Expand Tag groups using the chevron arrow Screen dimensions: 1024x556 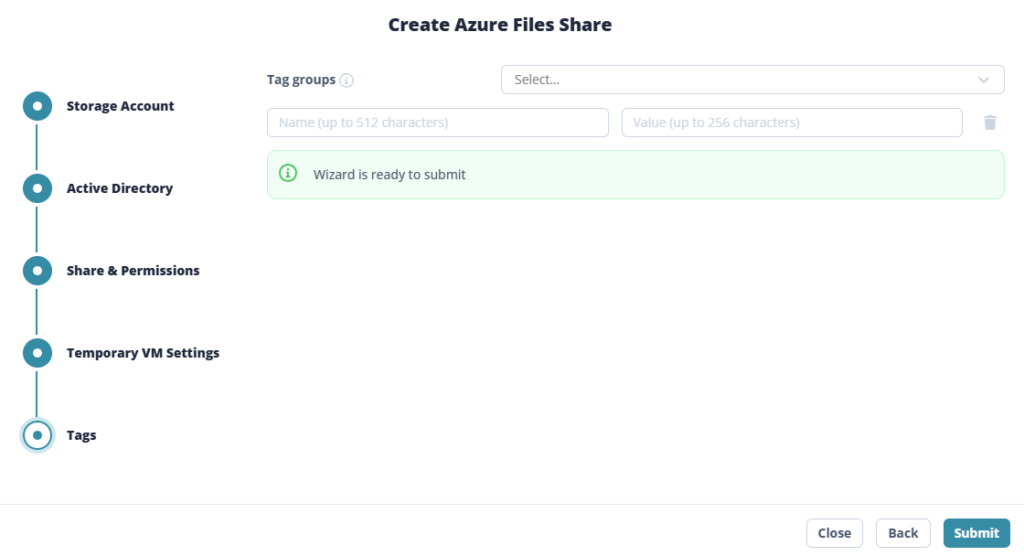coord(984,80)
